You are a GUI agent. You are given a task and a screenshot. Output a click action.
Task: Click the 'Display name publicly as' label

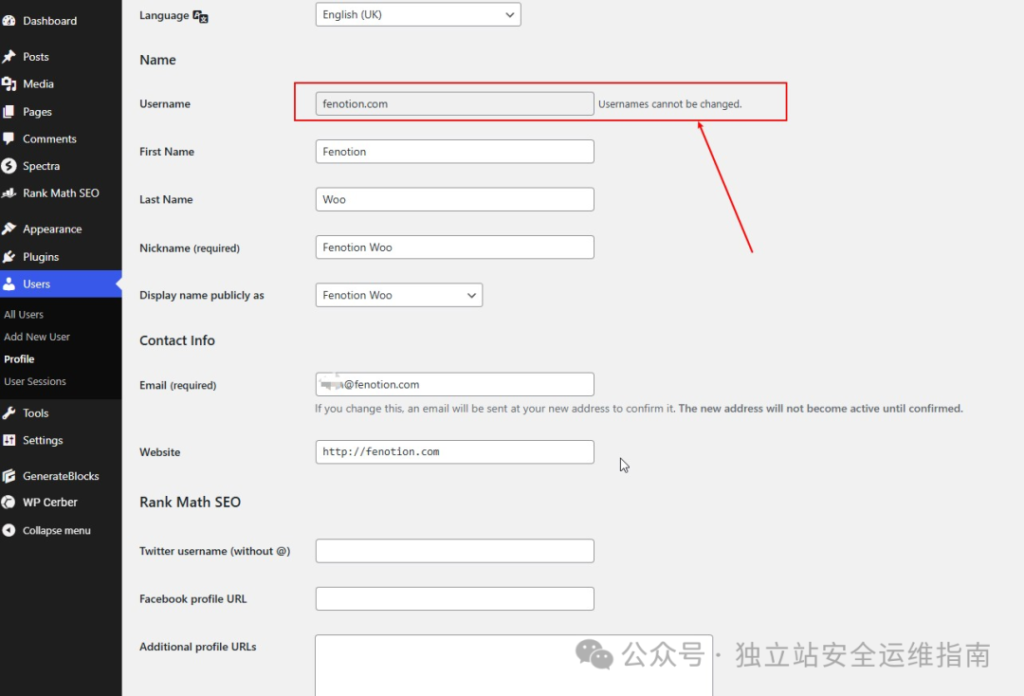coord(202,295)
